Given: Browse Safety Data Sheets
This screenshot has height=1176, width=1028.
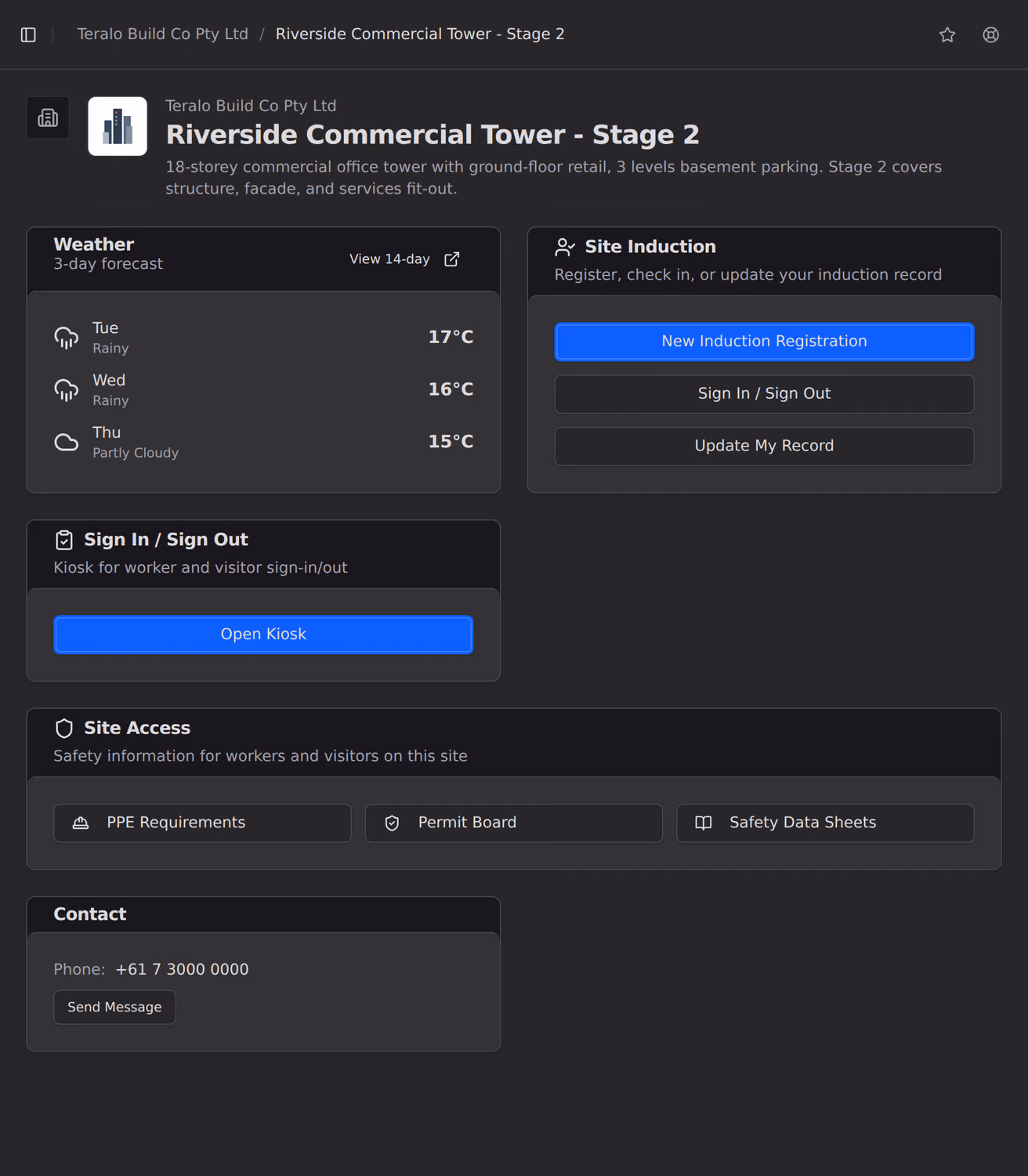Looking at the screenshot, I should coord(825,823).
